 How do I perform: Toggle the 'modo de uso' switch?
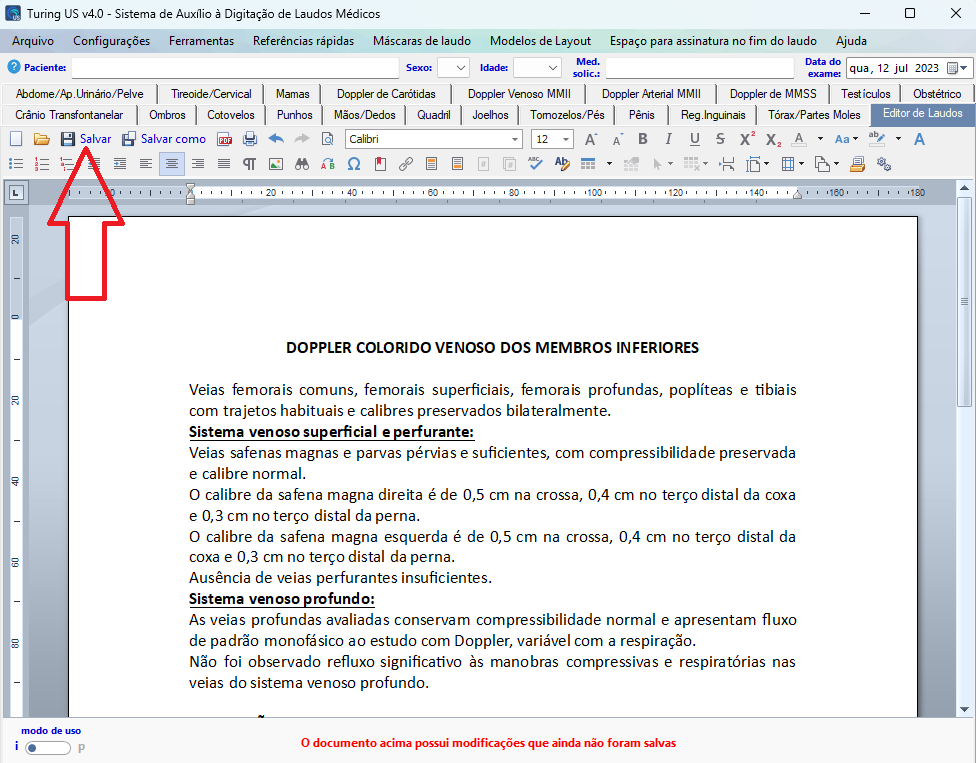coord(48,747)
